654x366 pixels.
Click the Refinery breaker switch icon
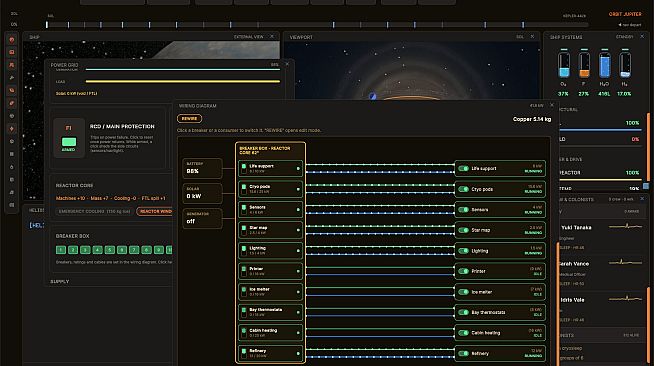point(244,353)
